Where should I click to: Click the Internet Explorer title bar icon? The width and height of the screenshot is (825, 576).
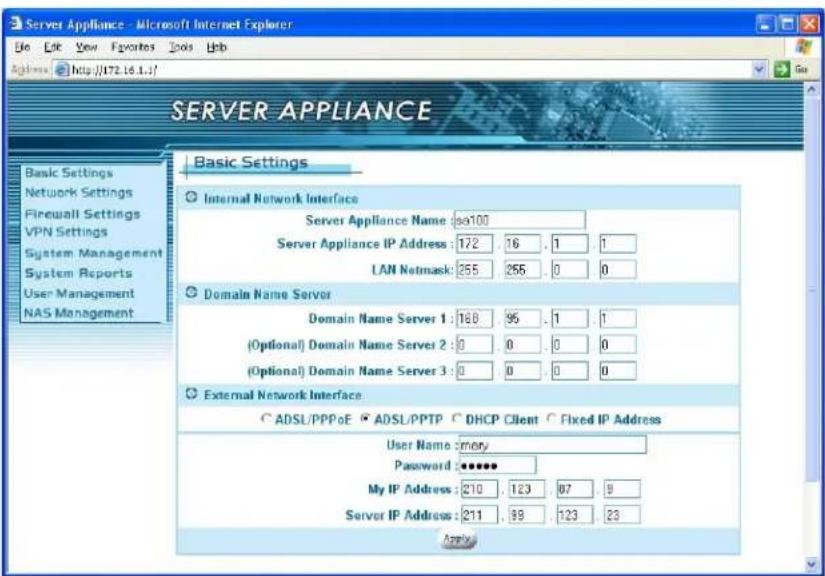16,24
